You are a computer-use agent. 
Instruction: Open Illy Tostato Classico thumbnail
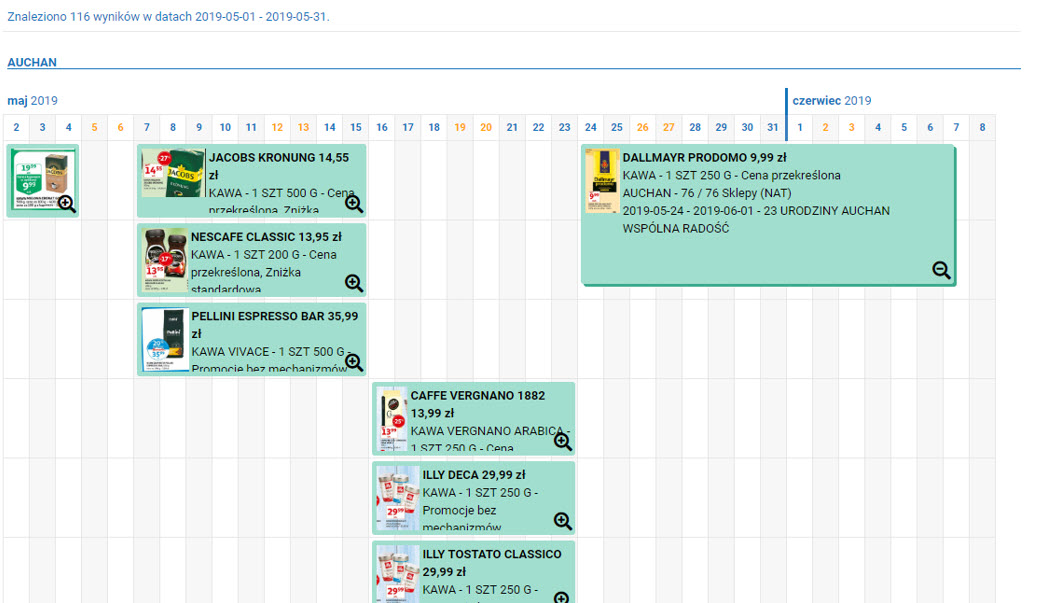click(x=398, y=574)
